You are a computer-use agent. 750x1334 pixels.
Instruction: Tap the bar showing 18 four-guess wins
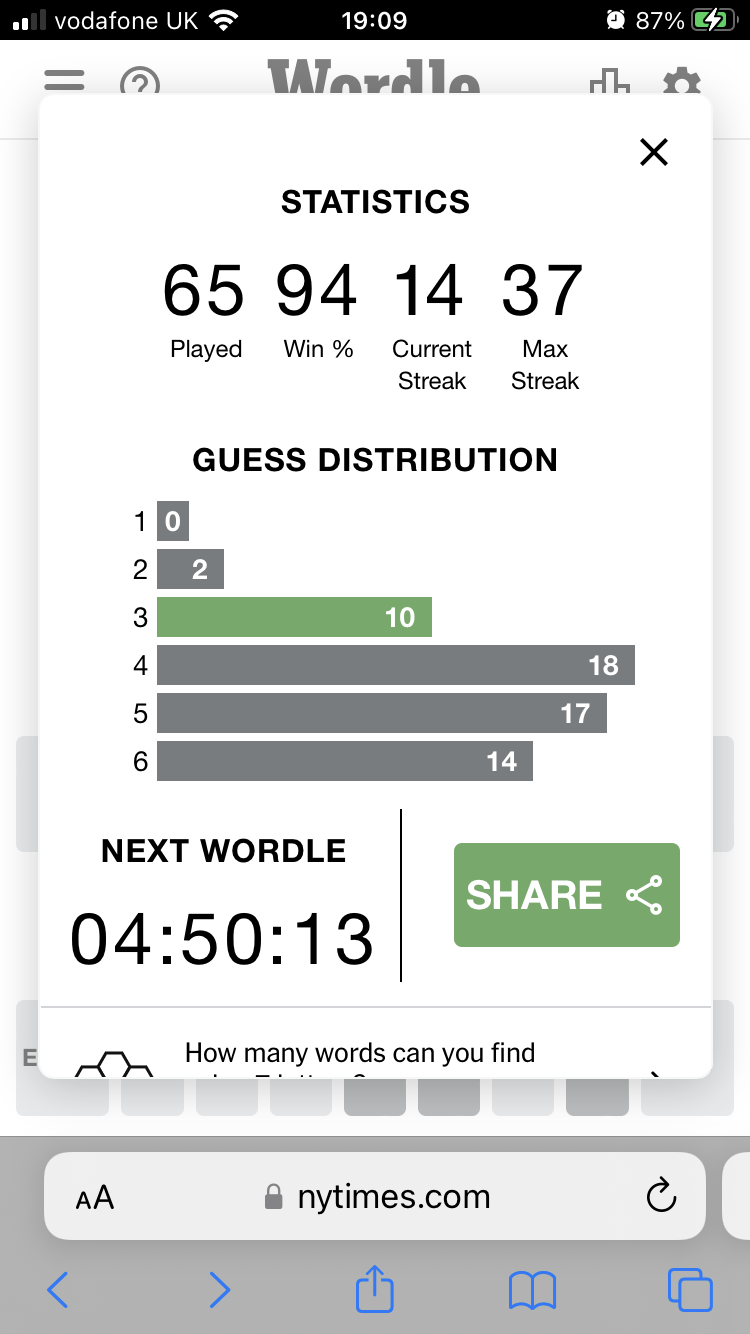coord(395,666)
